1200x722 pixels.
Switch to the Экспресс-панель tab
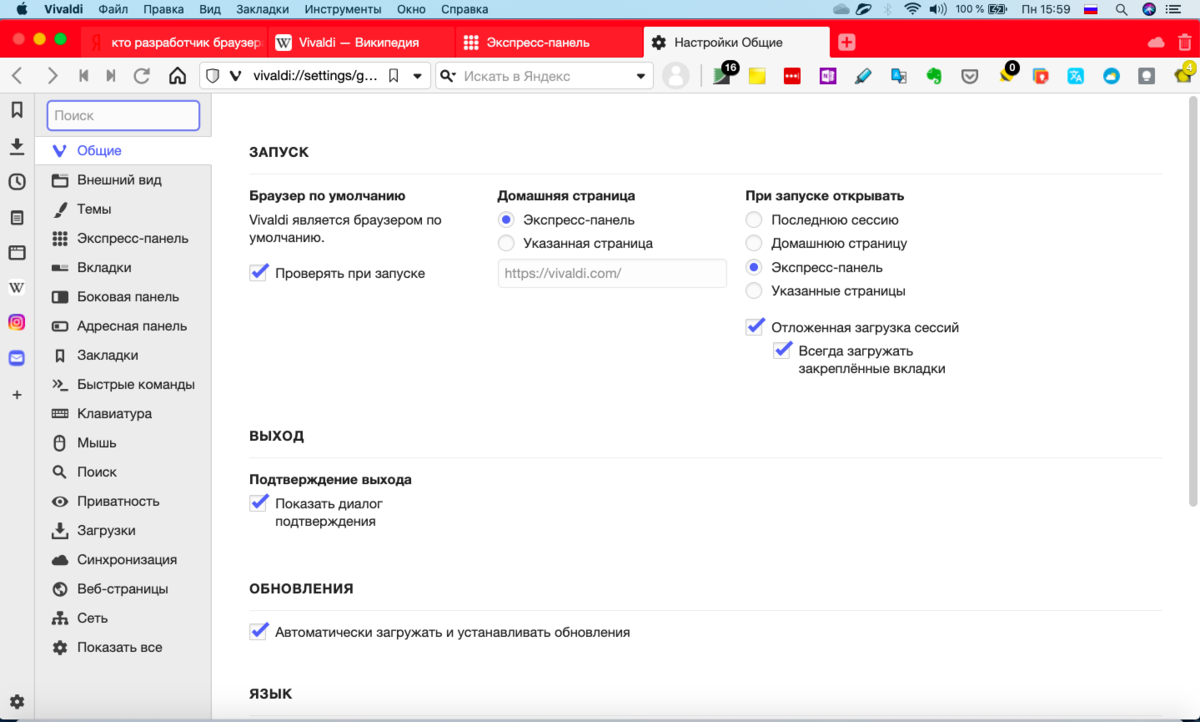(549, 43)
